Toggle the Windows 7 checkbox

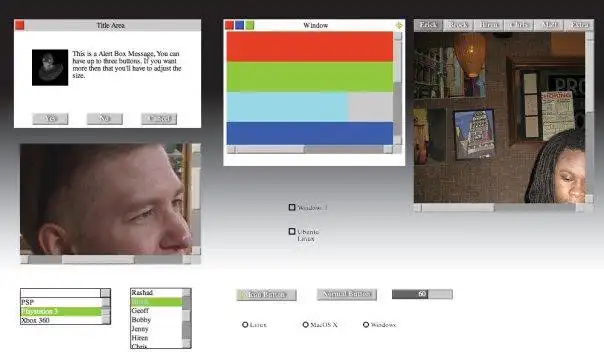tap(292, 207)
